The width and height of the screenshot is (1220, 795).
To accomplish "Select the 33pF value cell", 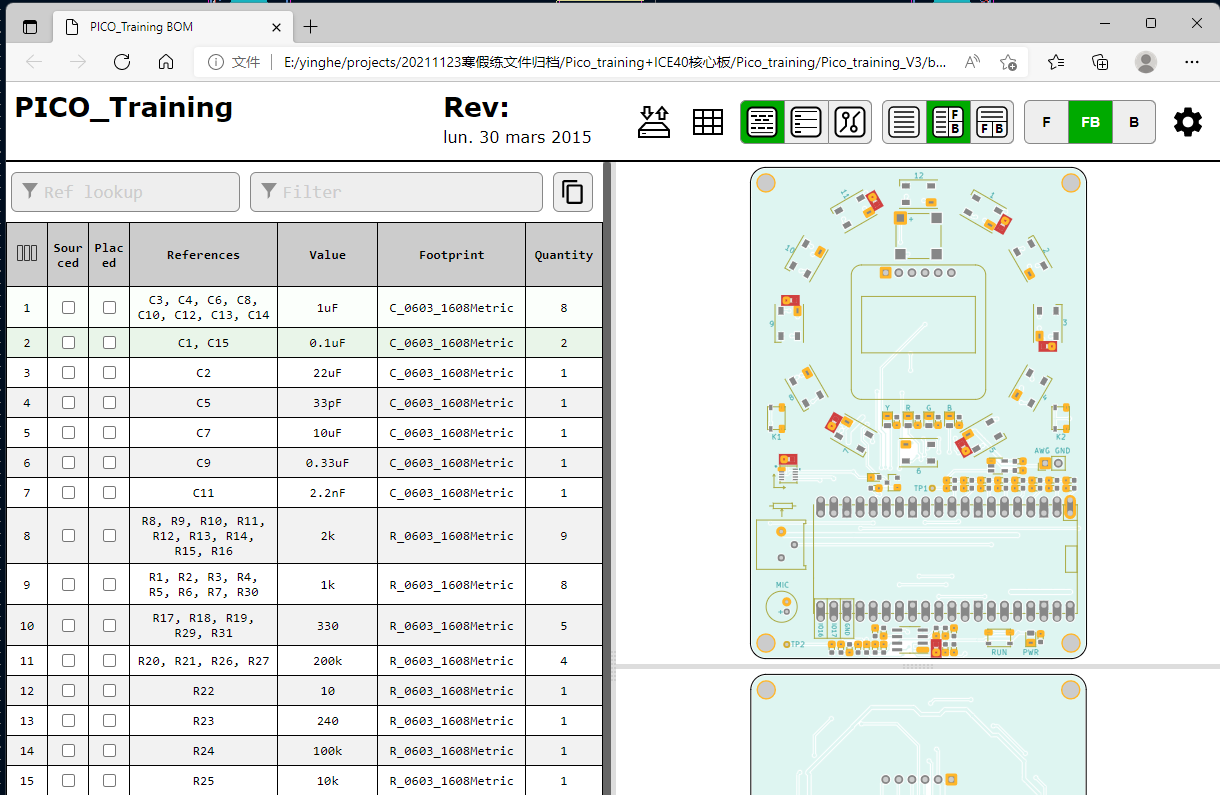I will pyautogui.click(x=327, y=402).
